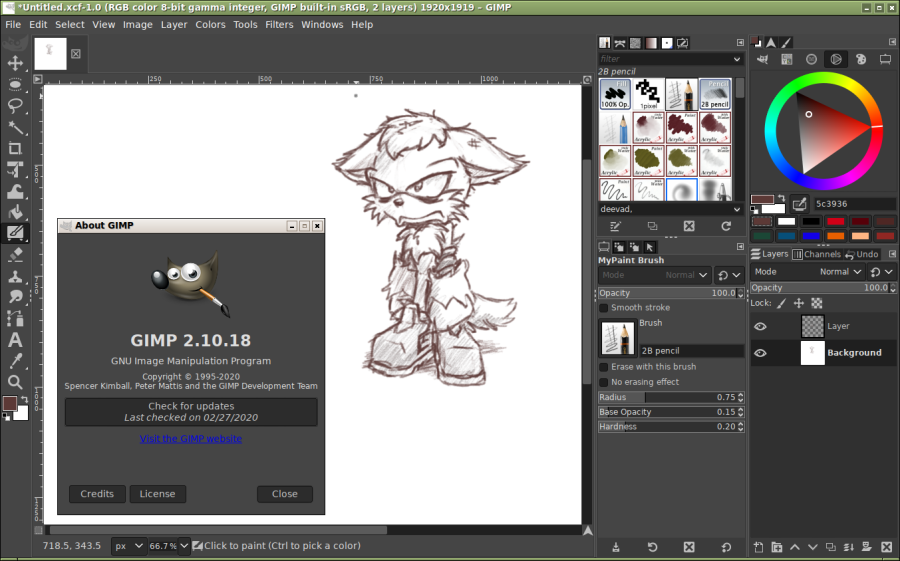Select the Smudge tool
Image resolution: width=900 pixels, height=561 pixels.
coord(15,297)
